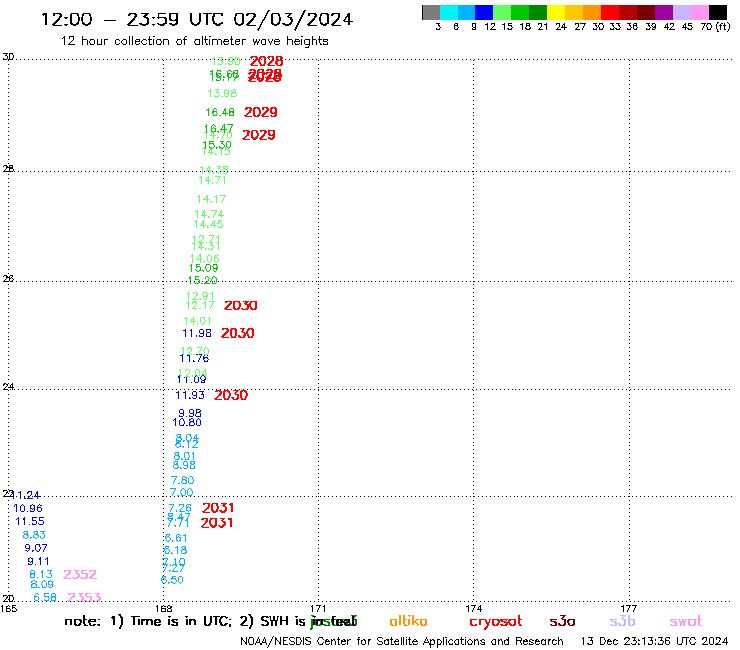Click the 'altika' satellite label
Screen dimensions: 740x650
(408, 621)
